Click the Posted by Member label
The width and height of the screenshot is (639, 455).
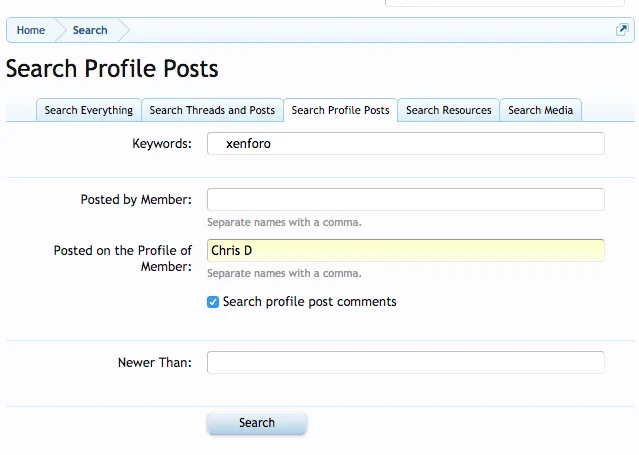click(x=136, y=200)
